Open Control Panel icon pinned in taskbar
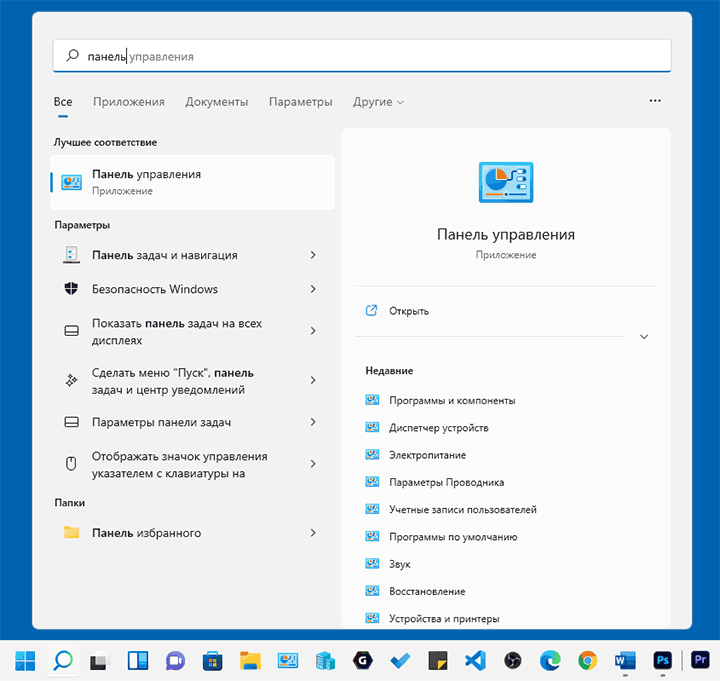The height and width of the screenshot is (681, 720). pyautogui.click(x=288, y=661)
